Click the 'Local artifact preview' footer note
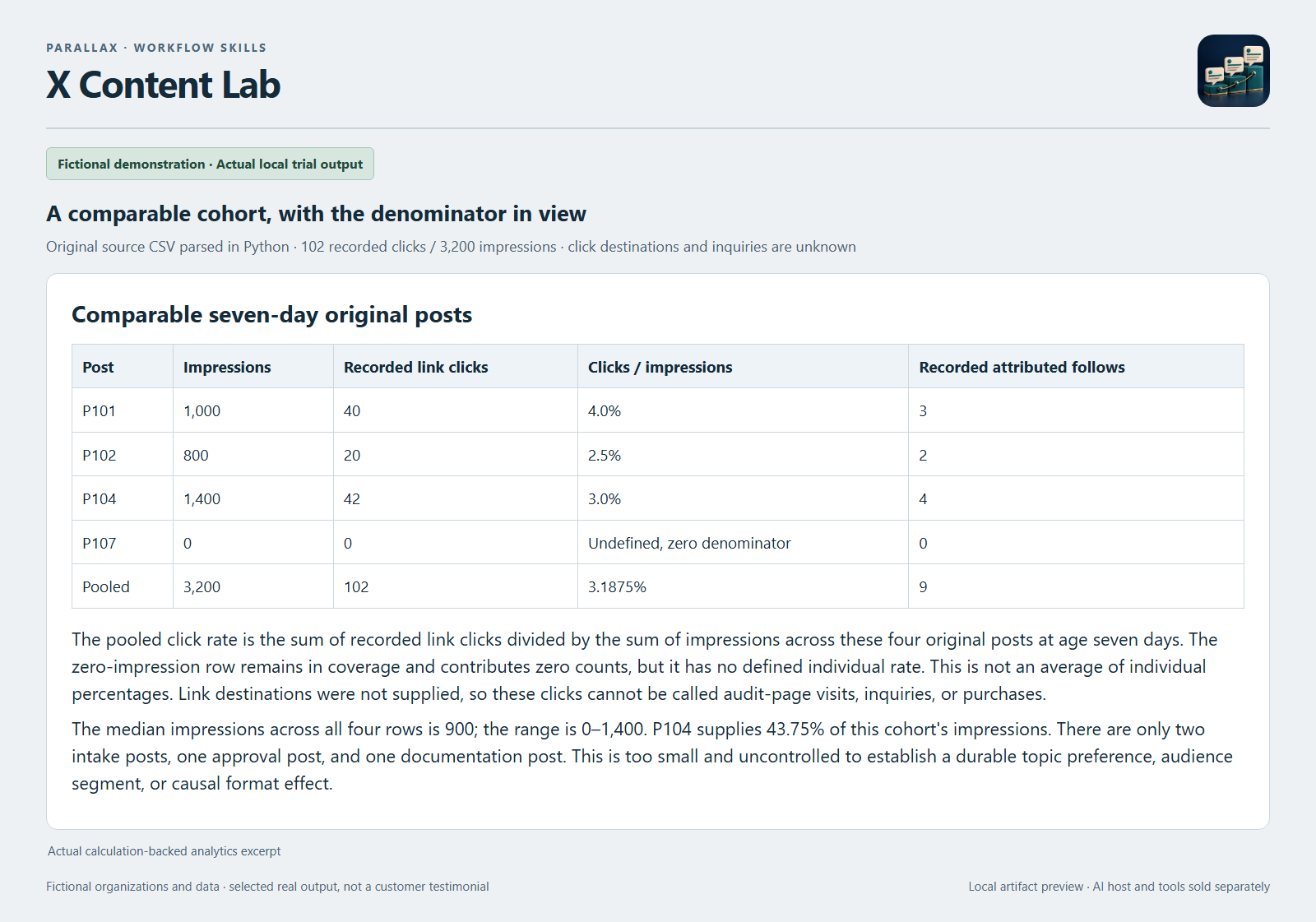 pyautogui.click(x=1119, y=887)
